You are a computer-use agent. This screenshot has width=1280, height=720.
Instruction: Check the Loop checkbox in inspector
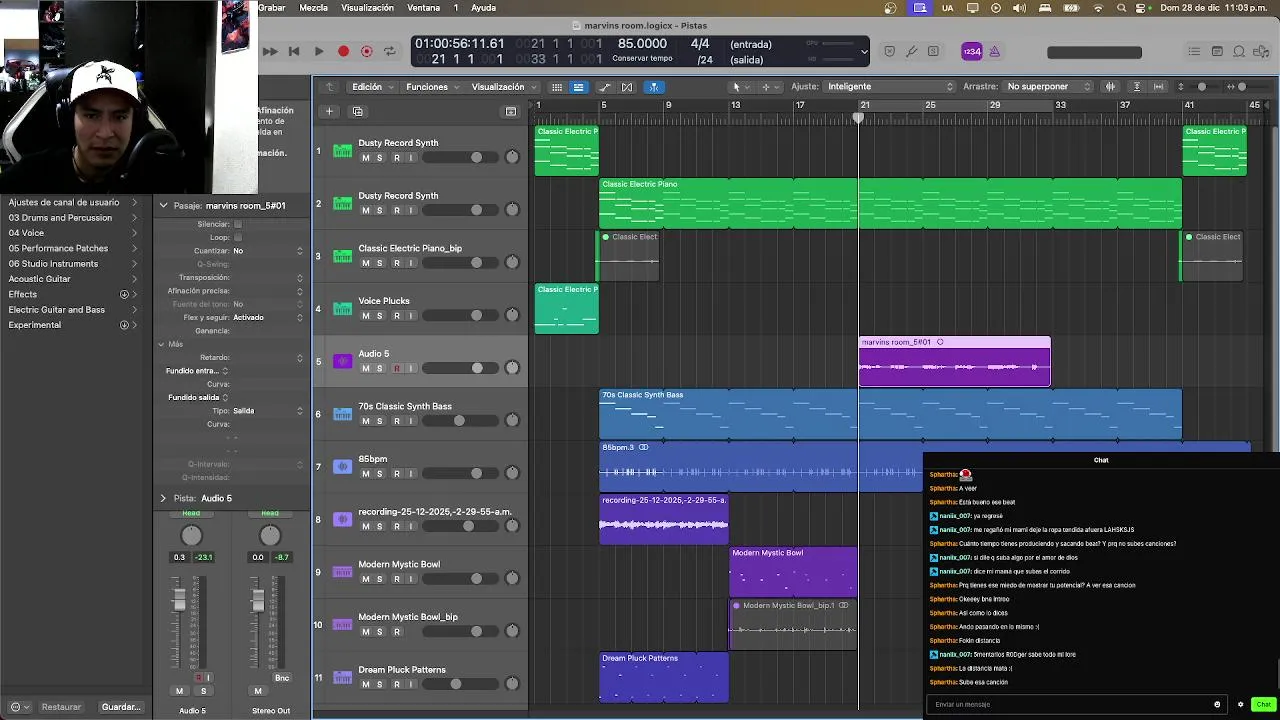(238, 237)
